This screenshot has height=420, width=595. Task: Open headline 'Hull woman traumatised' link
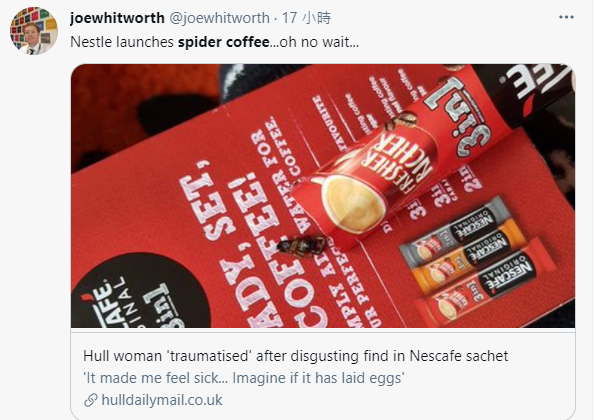pyautogui.click(x=295, y=356)
